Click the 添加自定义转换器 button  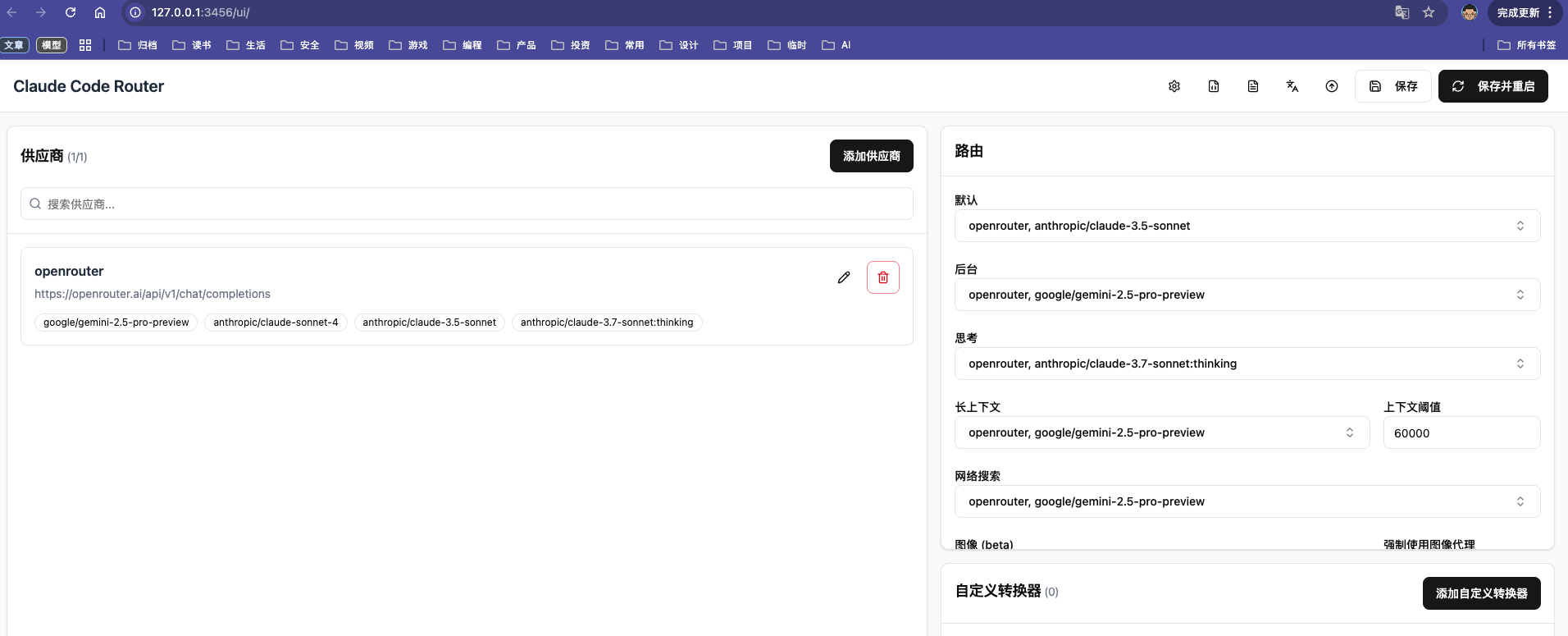(1481, 593)
